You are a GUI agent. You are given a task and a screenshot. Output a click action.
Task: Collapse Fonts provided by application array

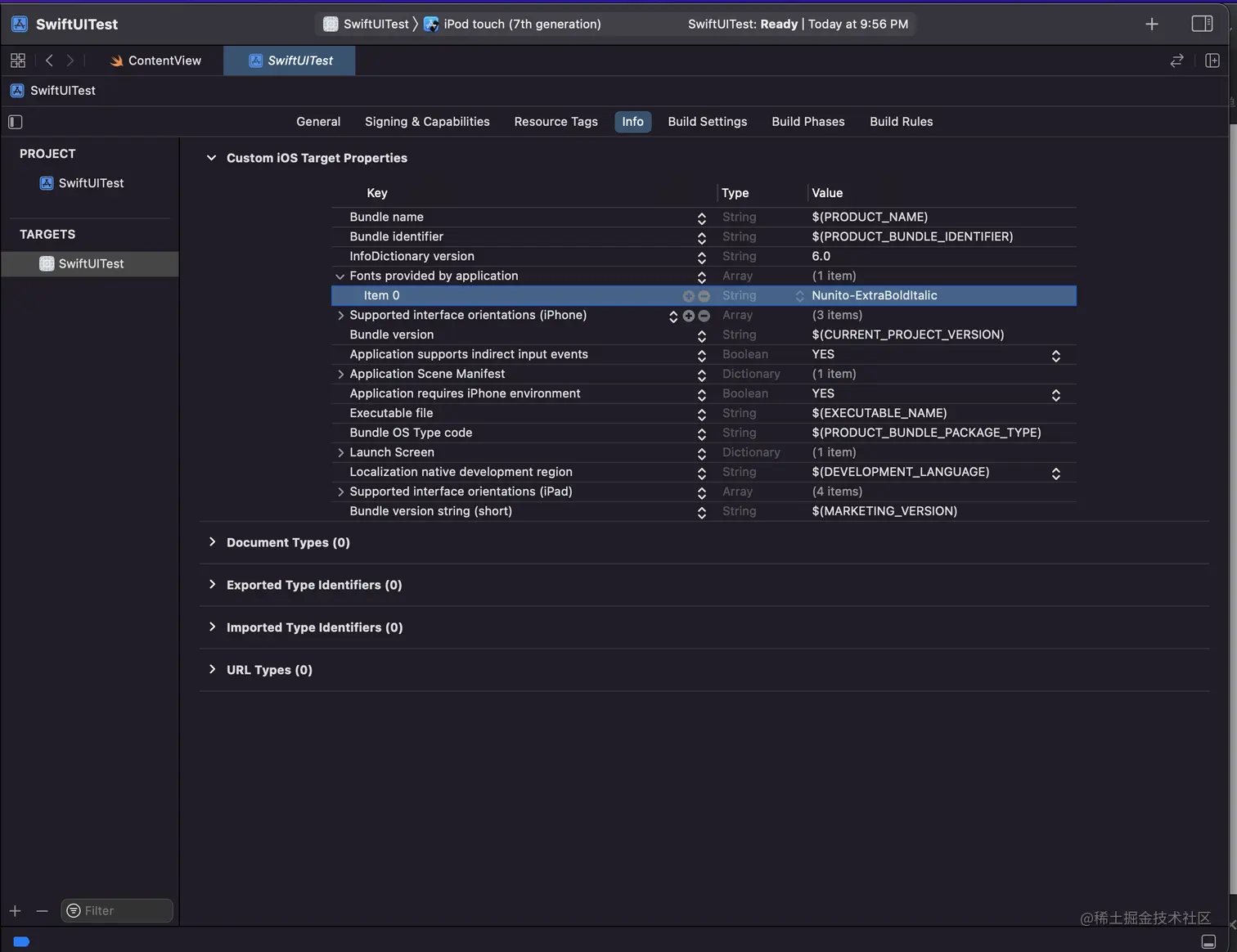pyautogui.click(x=340, y=276)
